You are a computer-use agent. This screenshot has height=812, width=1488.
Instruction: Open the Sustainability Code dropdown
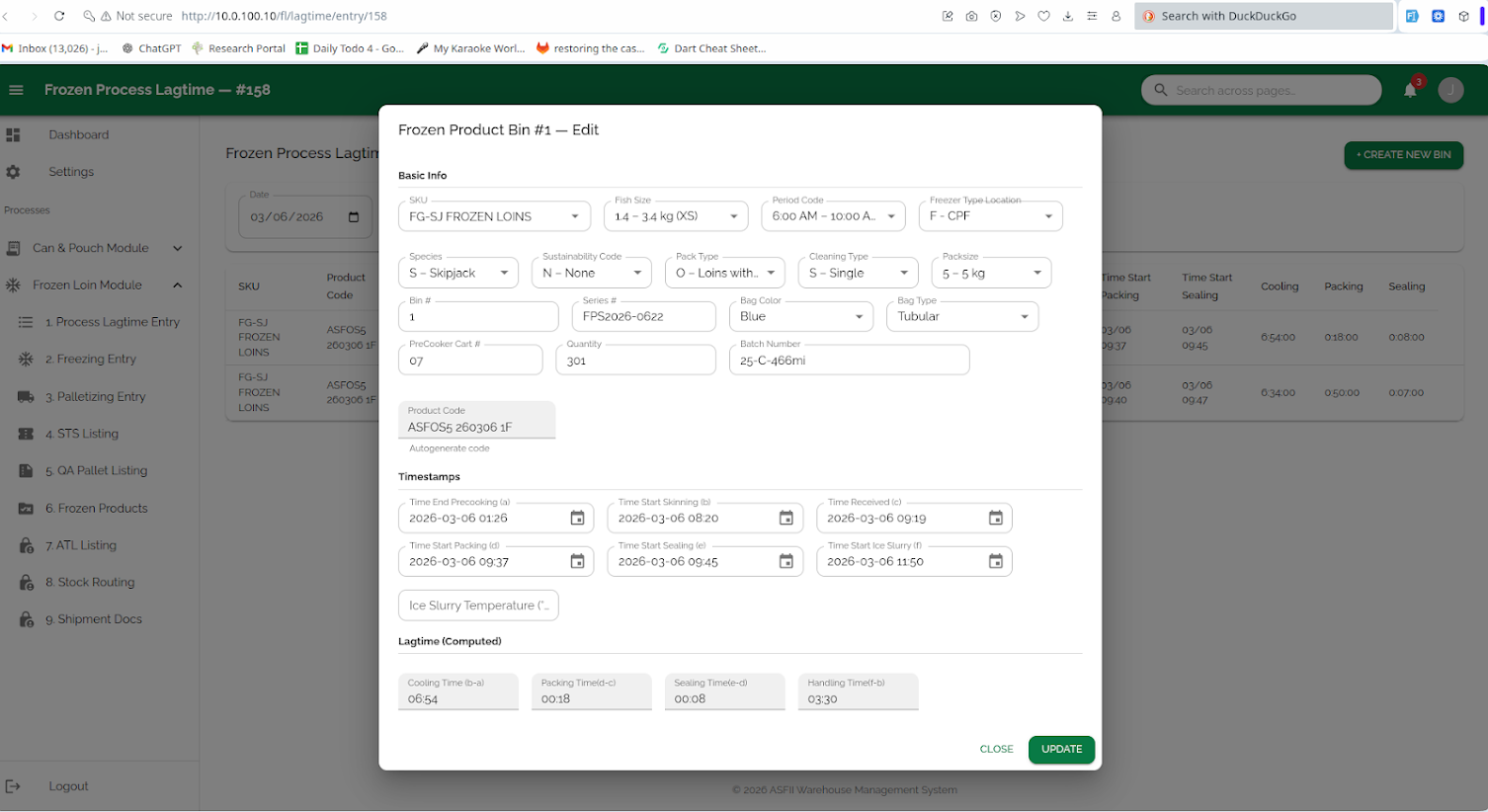click(x=592, y=273)
